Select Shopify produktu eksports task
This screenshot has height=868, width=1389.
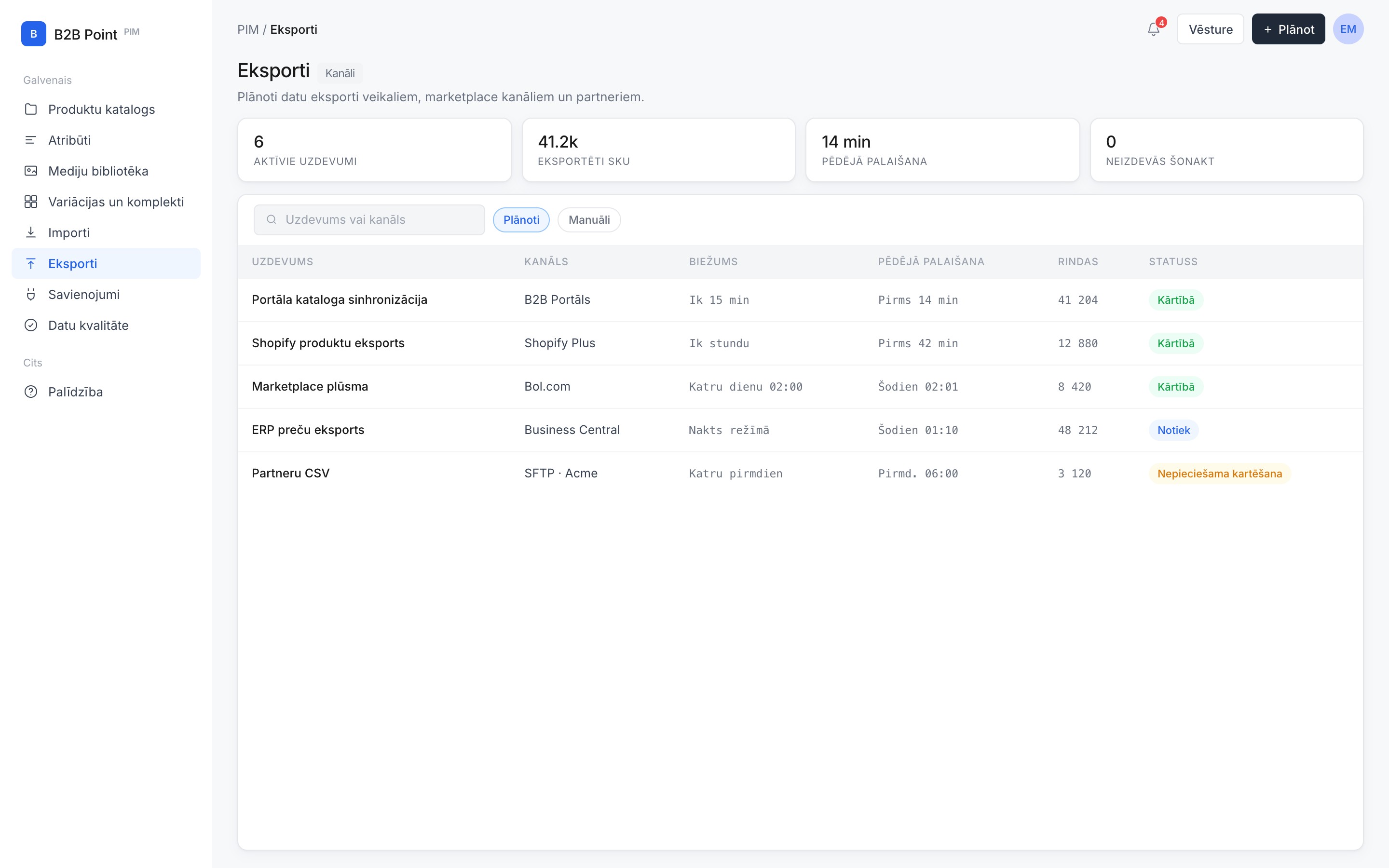tap(800, 343)
